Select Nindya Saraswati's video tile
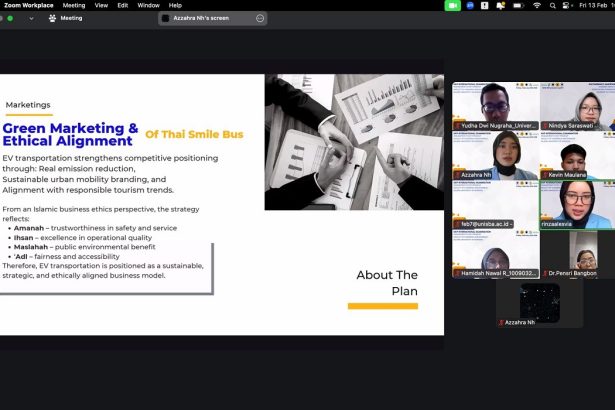 pyautogui.click(x=577, y=106)
